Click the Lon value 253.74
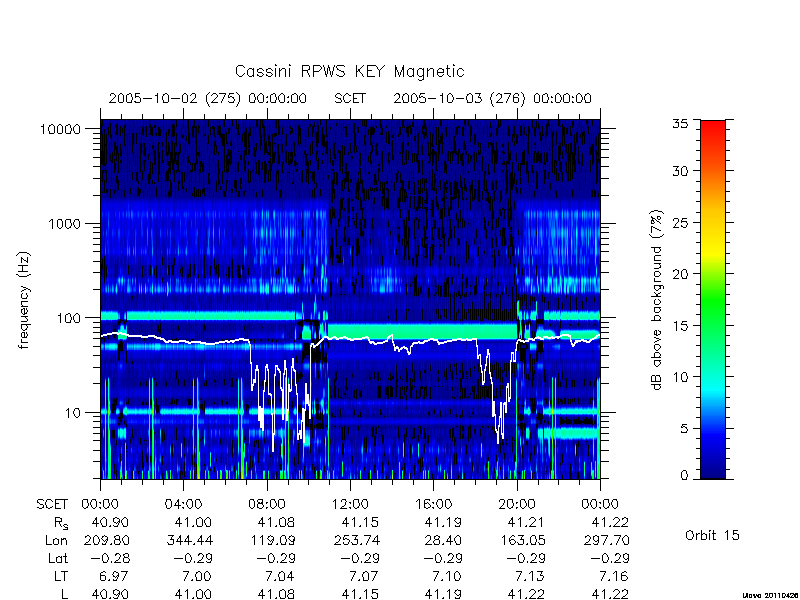Image resolution: width=800 pixels, height=600 pixels. click(x=356, y=540)
